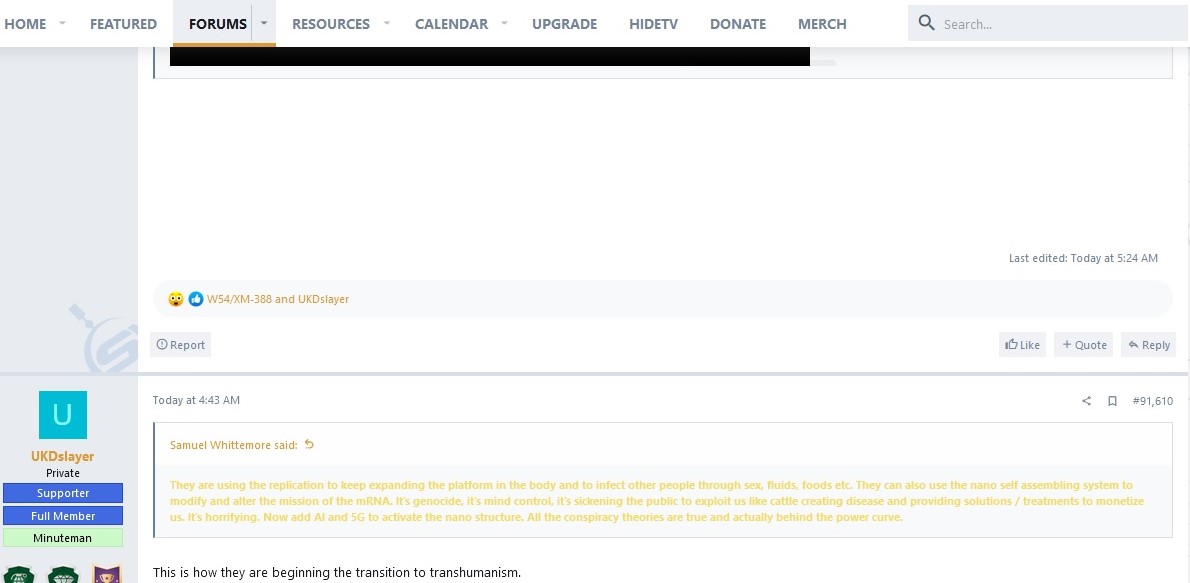Bookmark post #91,610 with the bookmark icon
This screenshot has height=583, width=1190.
click(x=1112, y=401)
